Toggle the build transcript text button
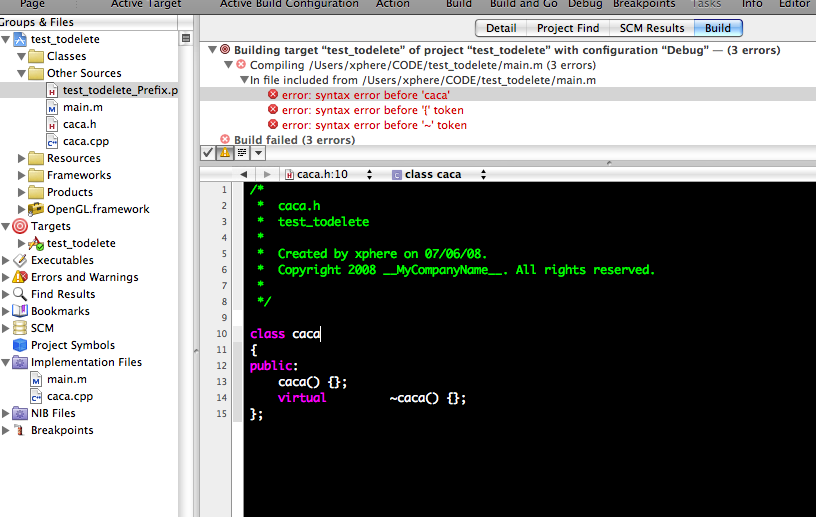Image resolution: width=816 pixels, height=517 pixels. coord(242,153)
